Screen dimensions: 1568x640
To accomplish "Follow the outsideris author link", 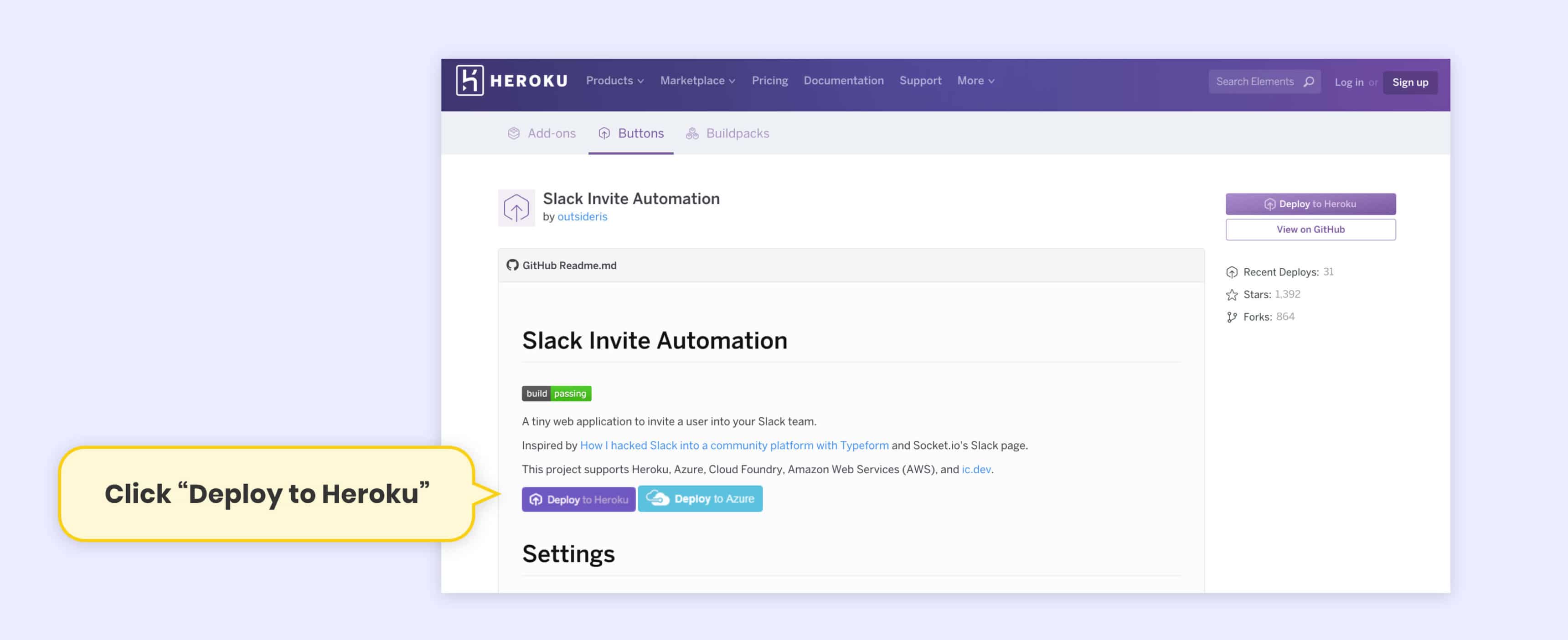I will 582,216.
